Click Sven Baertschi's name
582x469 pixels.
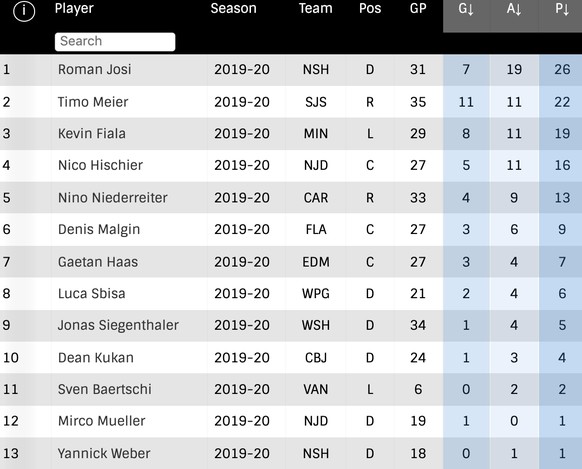tap(105, 390)
